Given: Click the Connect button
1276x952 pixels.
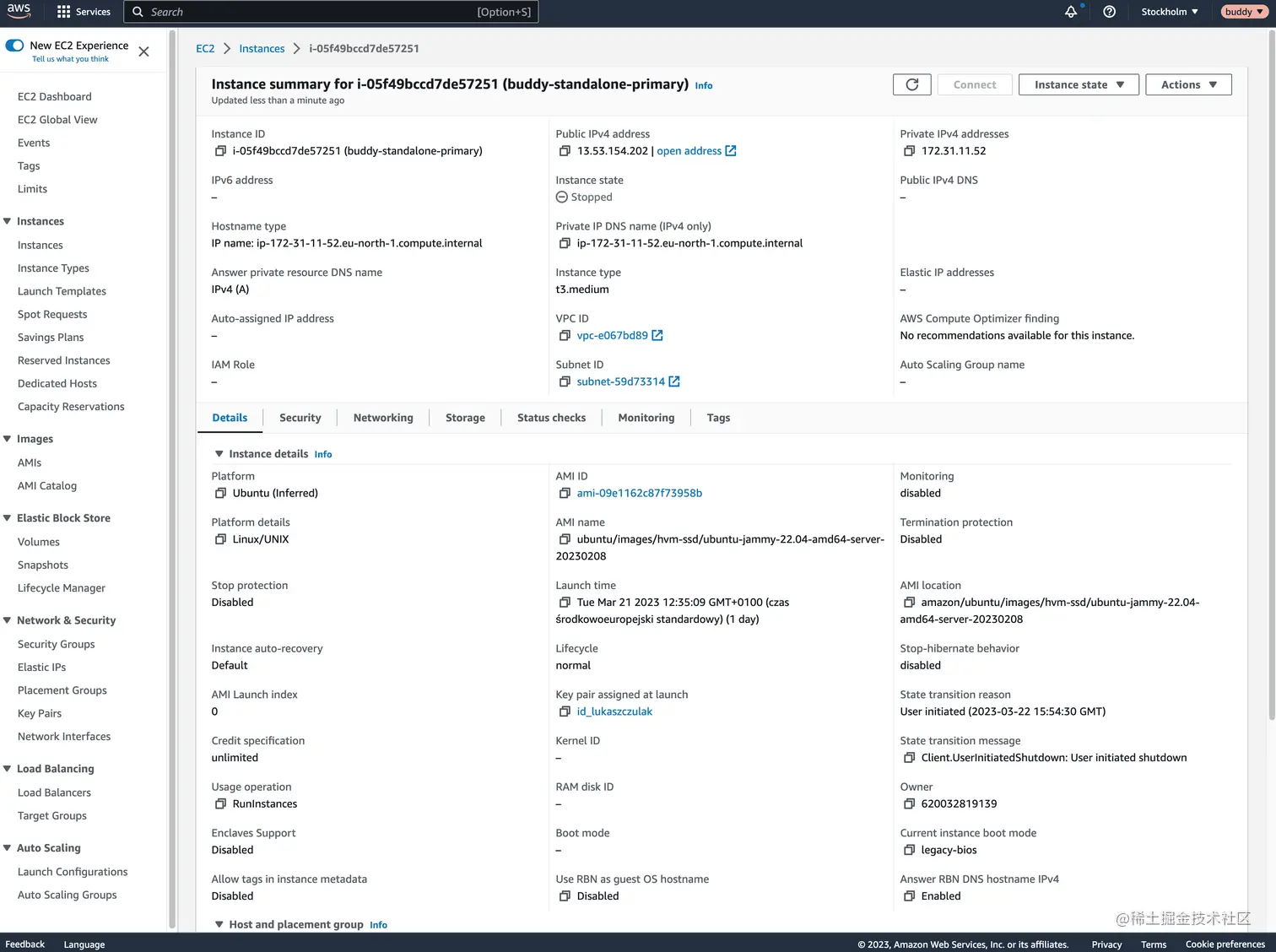Looking at the screenshot, I should click(x=975, y=84).
